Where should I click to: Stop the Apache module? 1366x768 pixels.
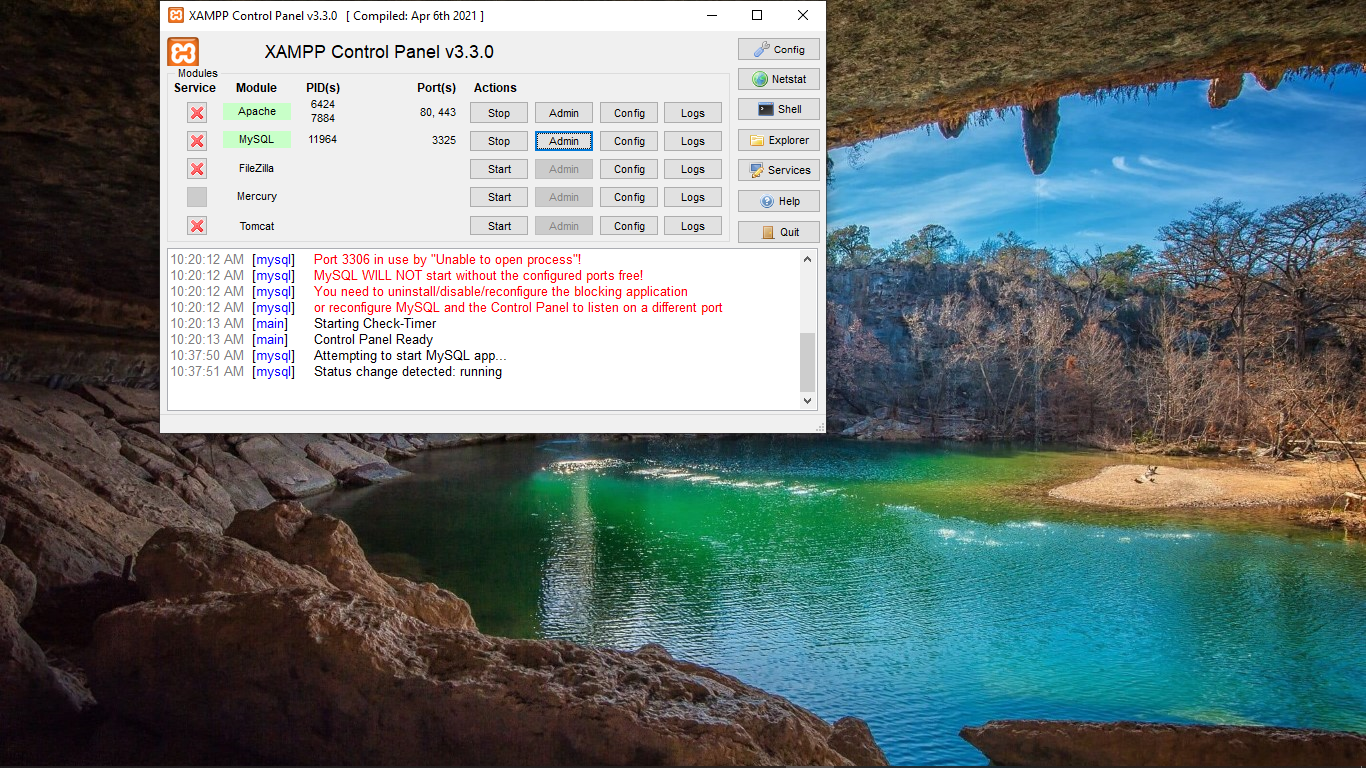499,113
